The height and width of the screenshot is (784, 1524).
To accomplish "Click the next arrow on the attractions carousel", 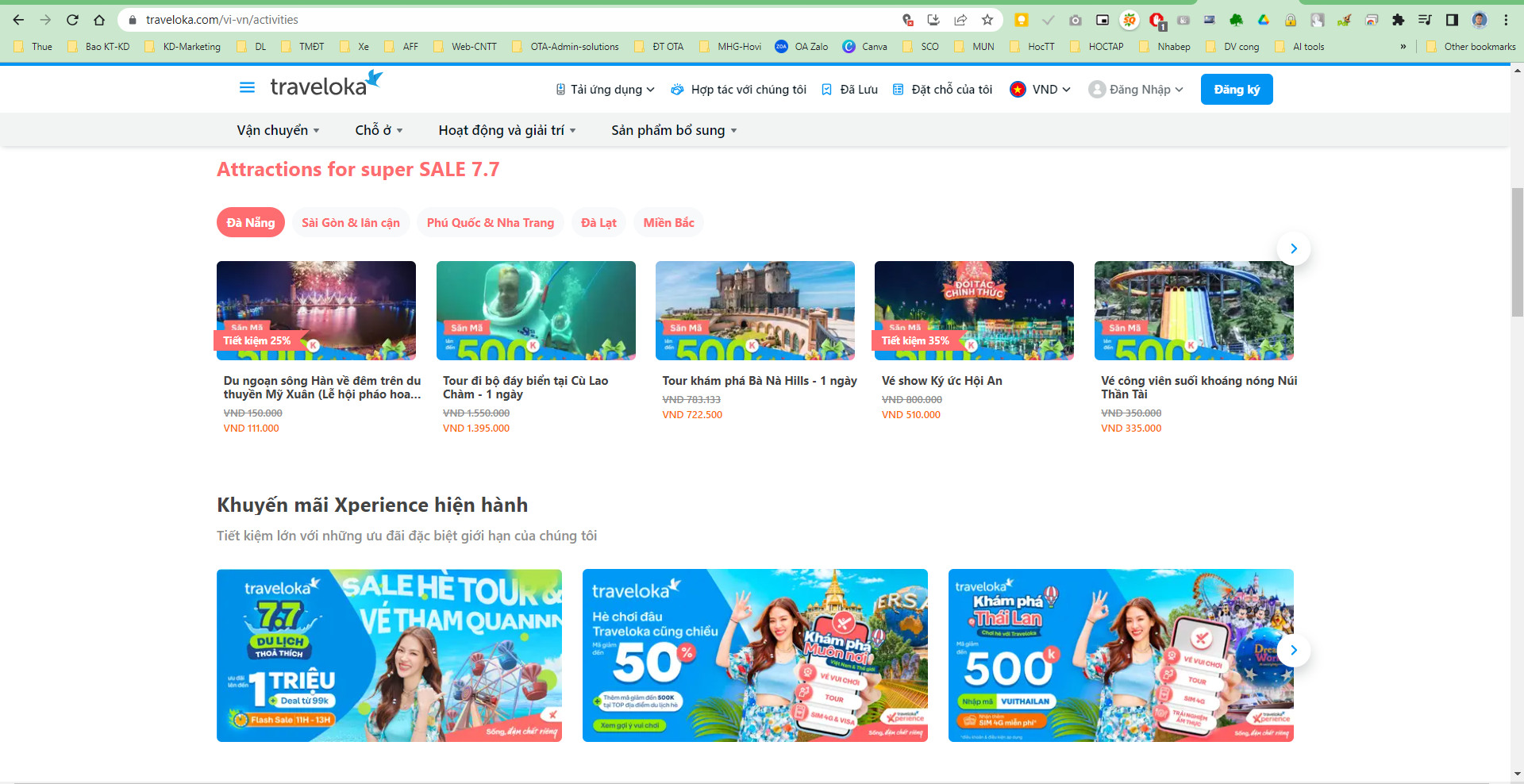I will click(x=1293, y=248).
